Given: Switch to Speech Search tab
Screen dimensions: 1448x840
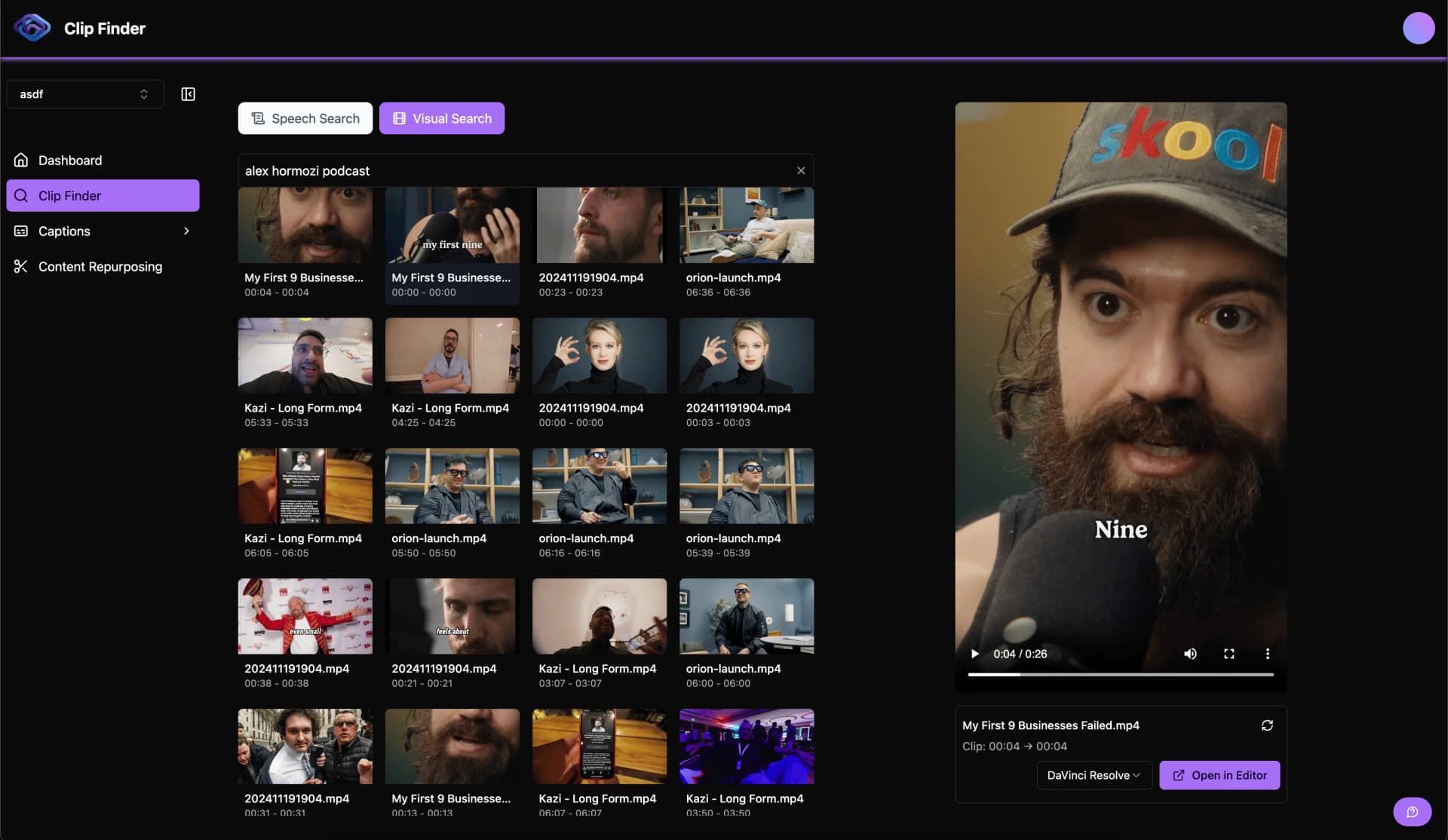Looking at the screenshot, I should 305,118.
